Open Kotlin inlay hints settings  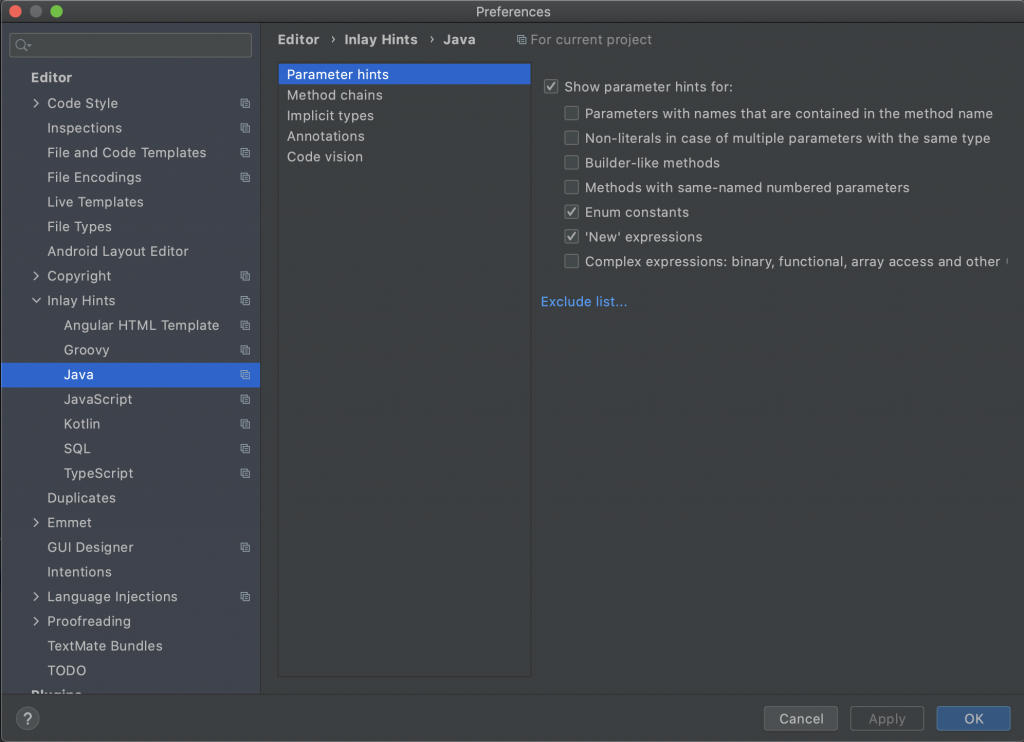82,424
